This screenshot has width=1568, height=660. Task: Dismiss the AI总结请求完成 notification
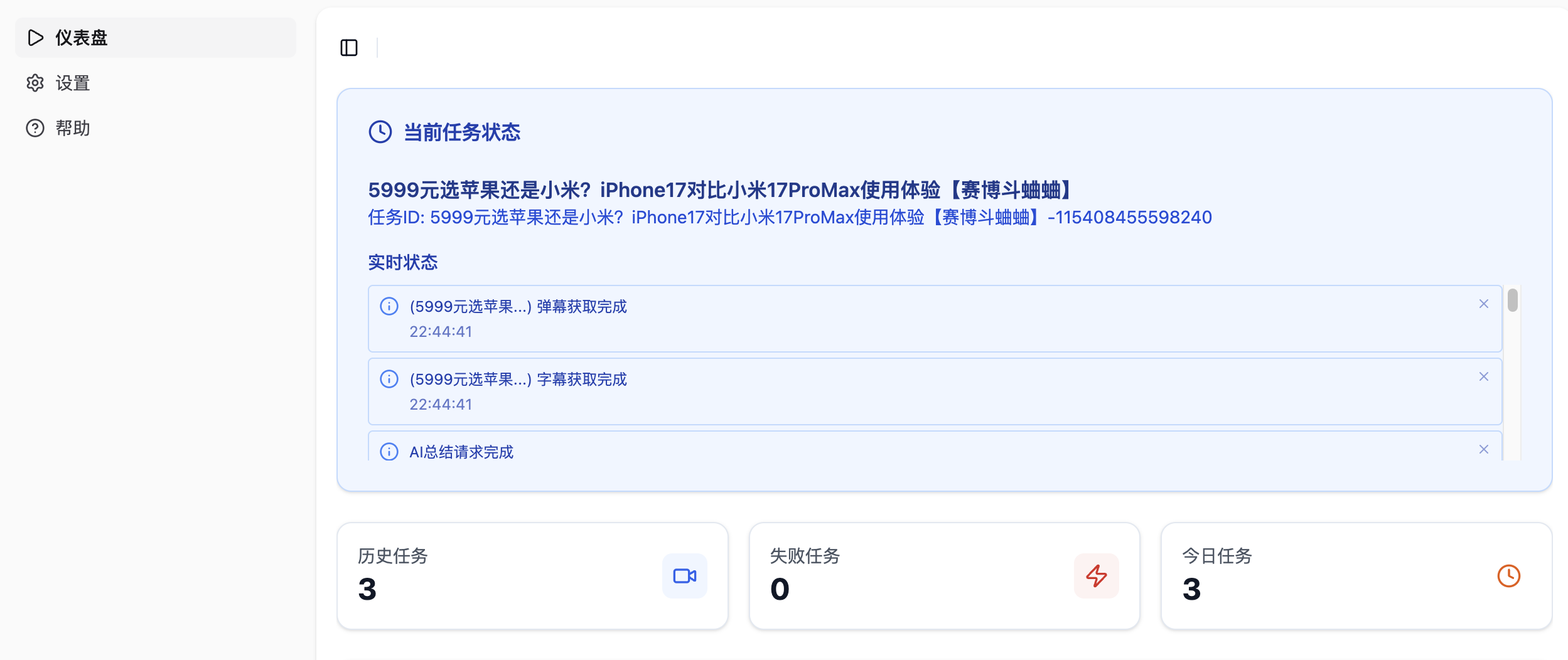(x=1483, y=449)
